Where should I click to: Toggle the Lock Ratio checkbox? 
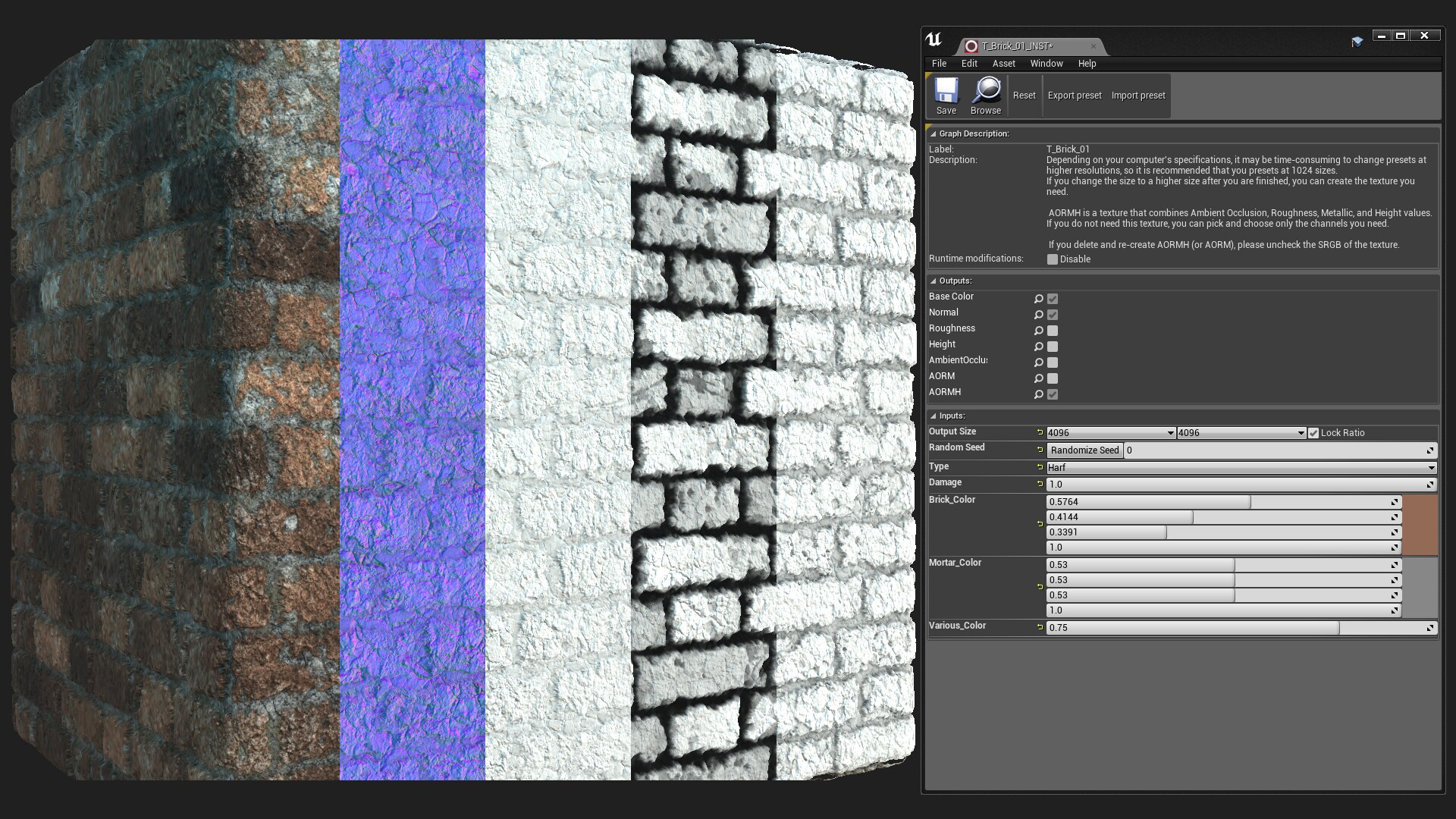click(x=1313, y=433)
